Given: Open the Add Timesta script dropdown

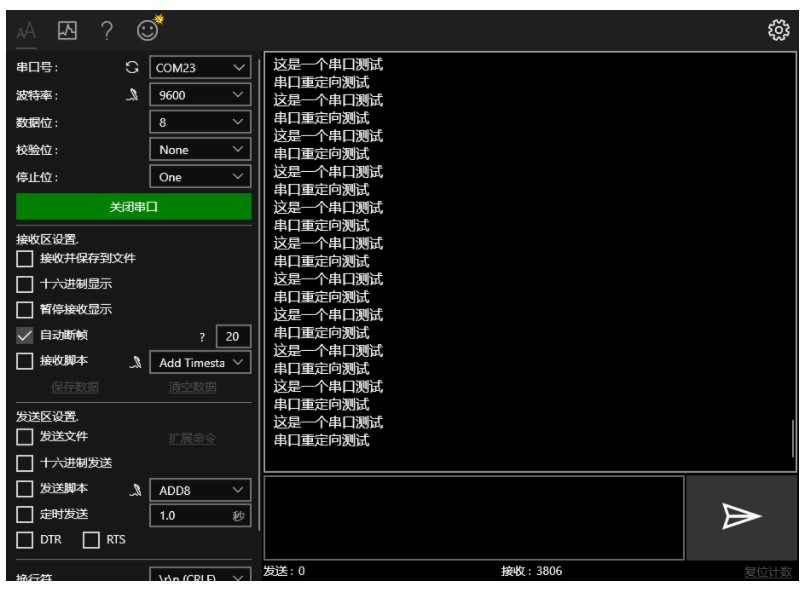Looking at the screenshot, I should tap(200, 362).
